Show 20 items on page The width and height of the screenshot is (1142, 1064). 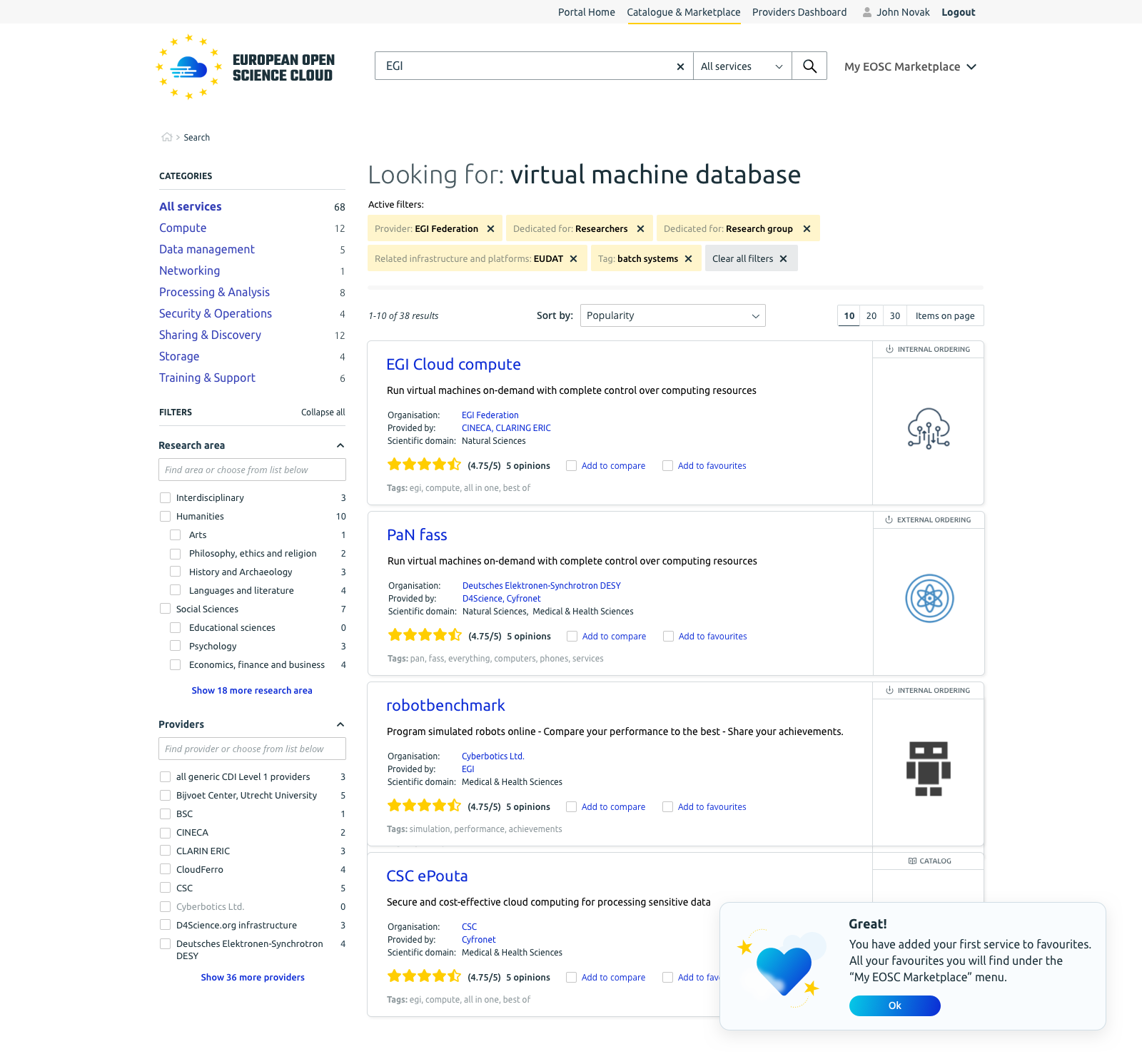(871, 315)
